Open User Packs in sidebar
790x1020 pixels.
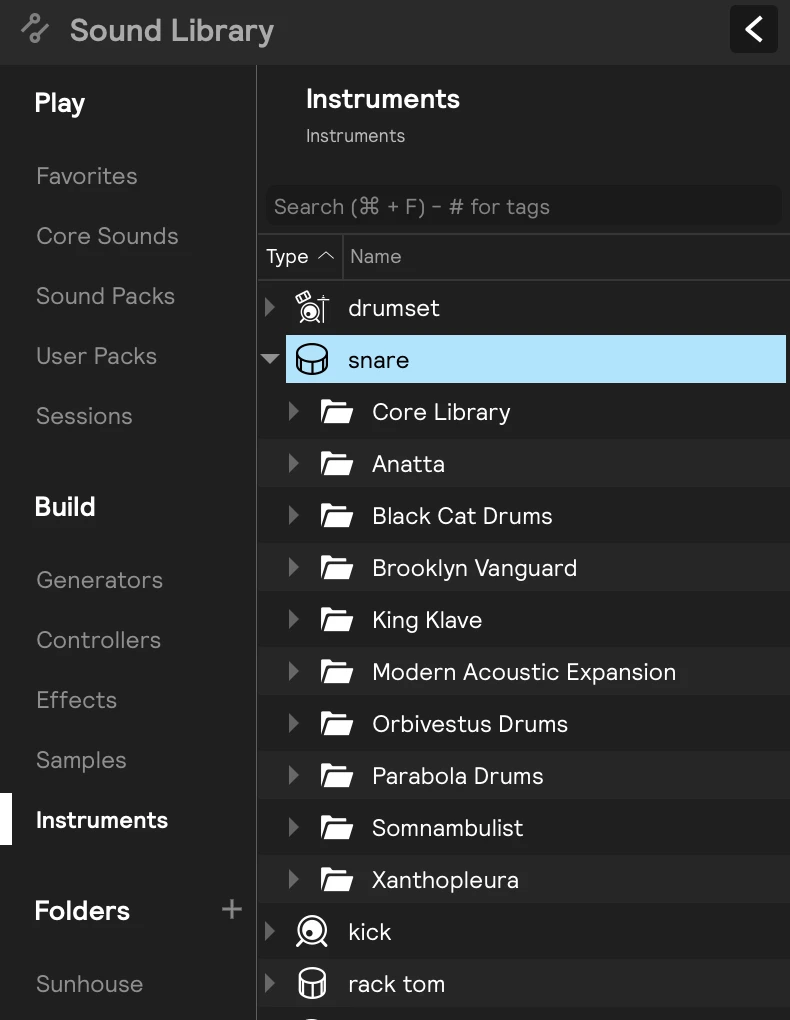pos(96,356)
